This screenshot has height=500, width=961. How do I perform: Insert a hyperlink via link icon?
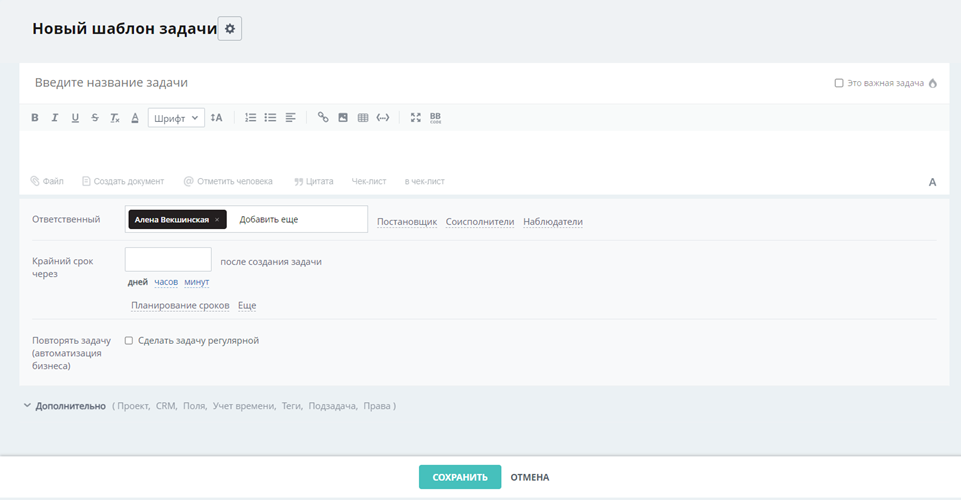point(323,118)
